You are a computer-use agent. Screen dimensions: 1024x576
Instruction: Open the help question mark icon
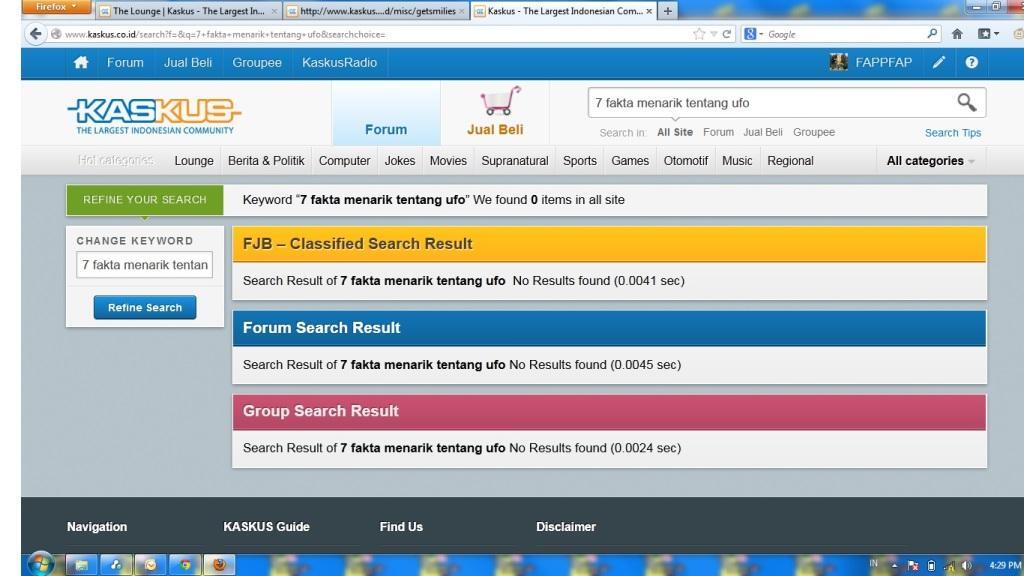(972, 63)
